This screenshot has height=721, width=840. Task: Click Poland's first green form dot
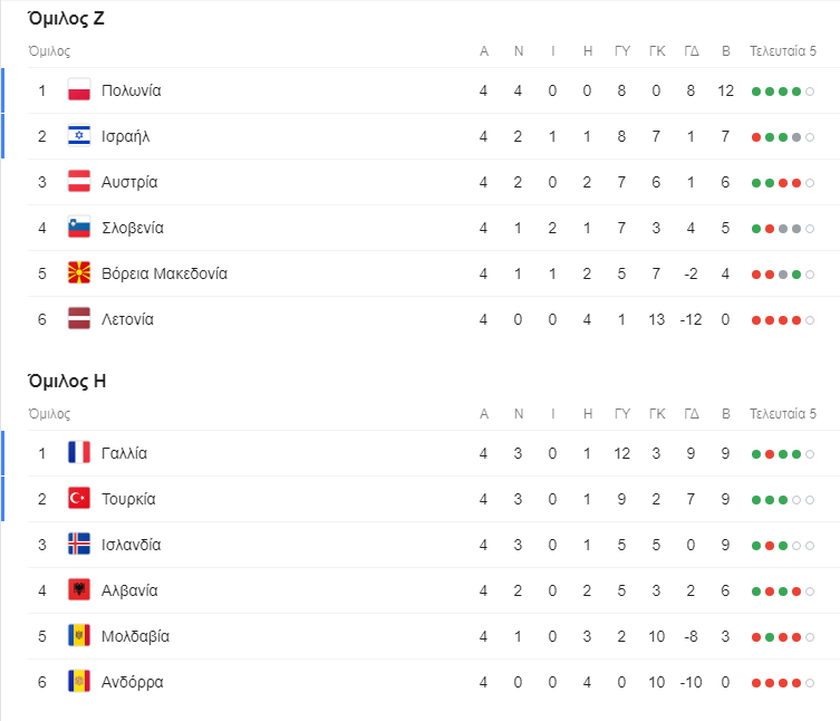tap(756, 92)
